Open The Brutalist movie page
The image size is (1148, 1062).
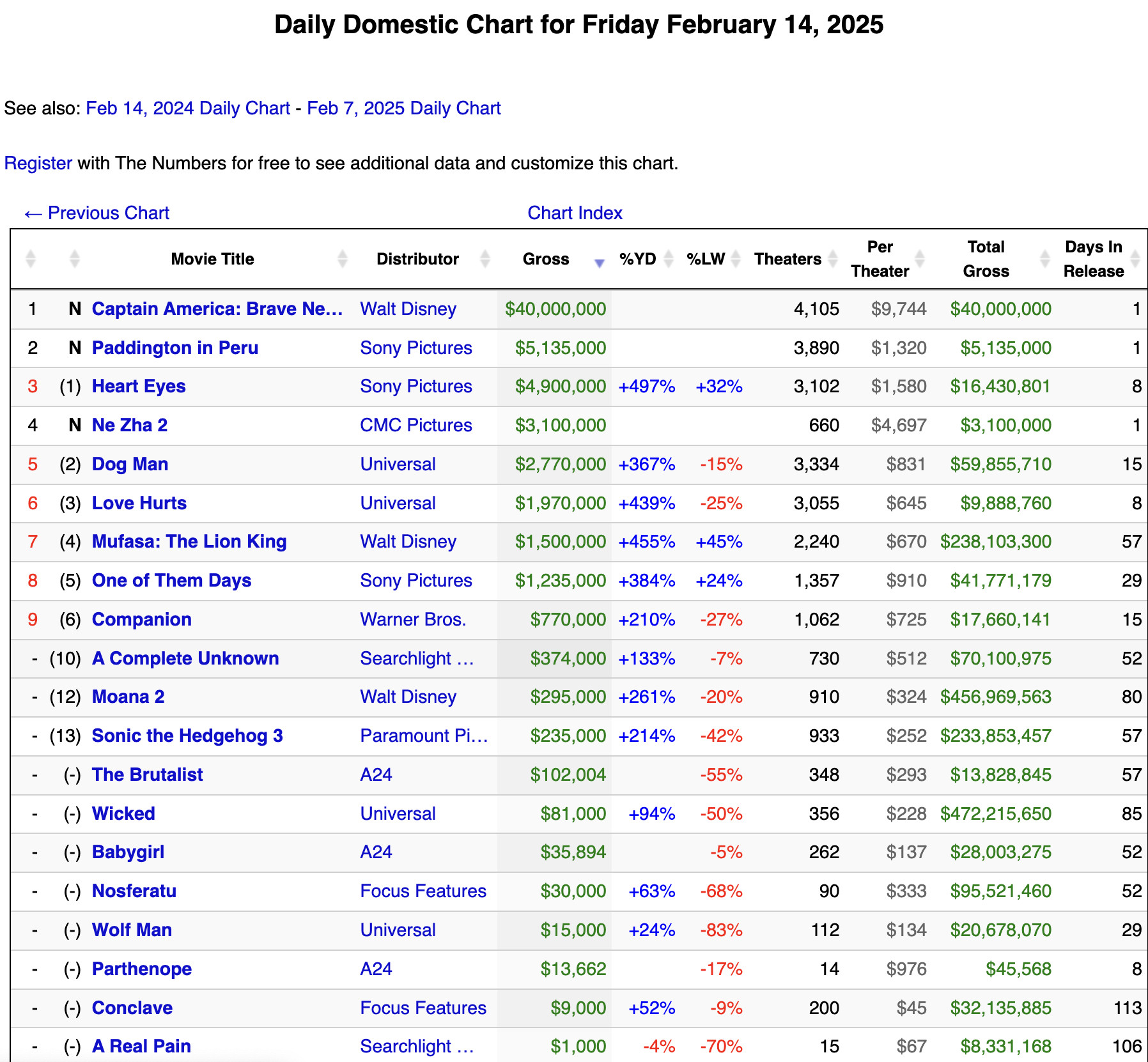click(148, 774)
